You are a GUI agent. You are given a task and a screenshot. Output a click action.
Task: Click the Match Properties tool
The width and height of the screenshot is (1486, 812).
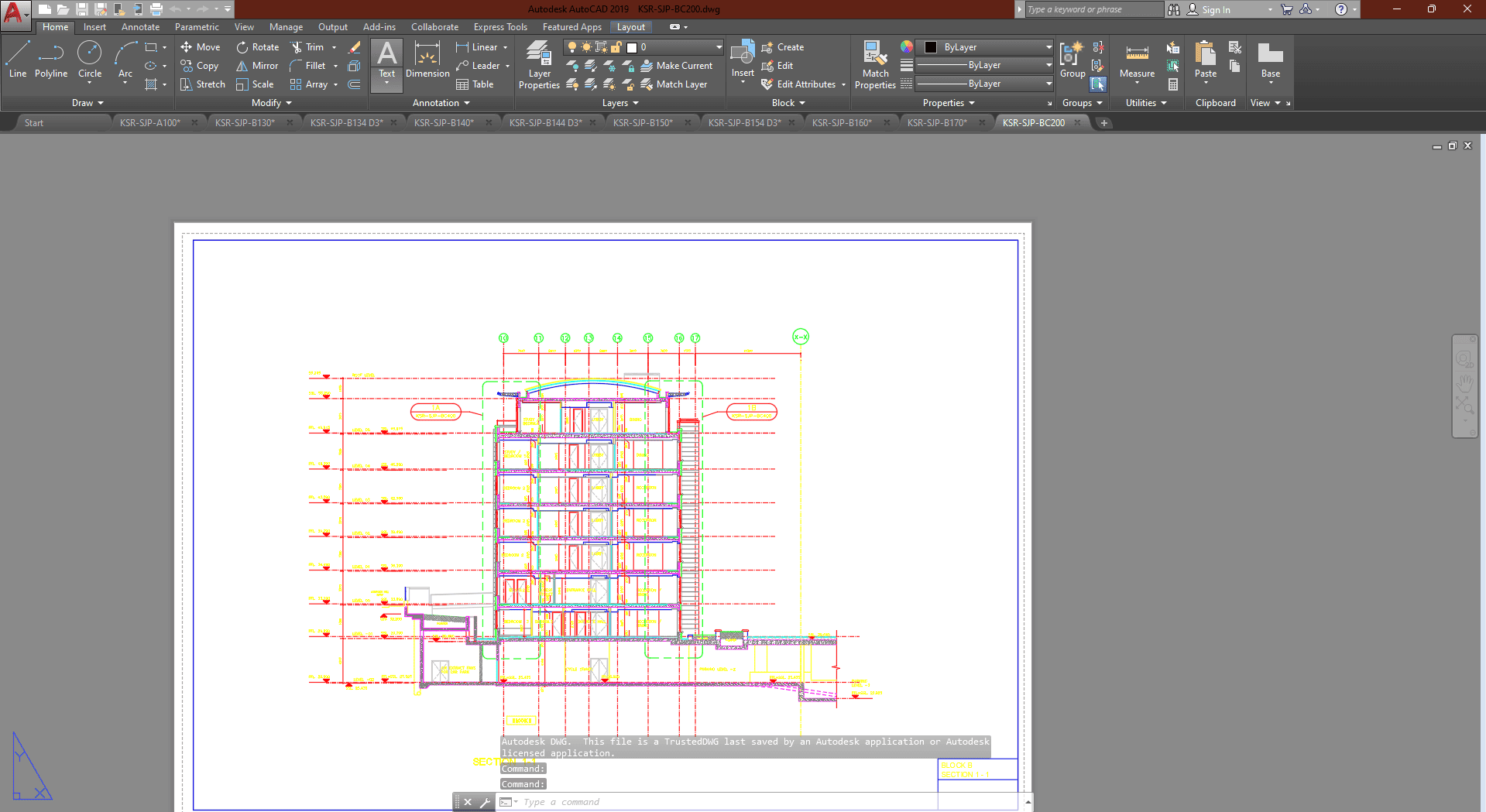[x=875, y=64]
